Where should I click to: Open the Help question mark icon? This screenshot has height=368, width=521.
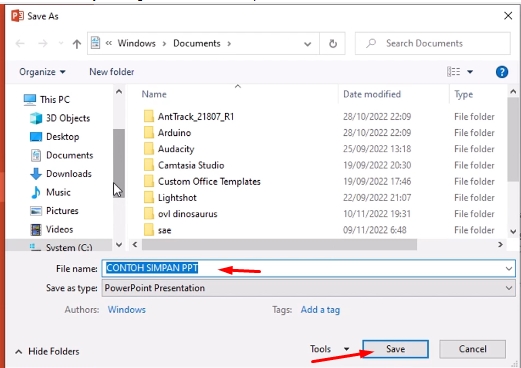click(x=502, y=72)
